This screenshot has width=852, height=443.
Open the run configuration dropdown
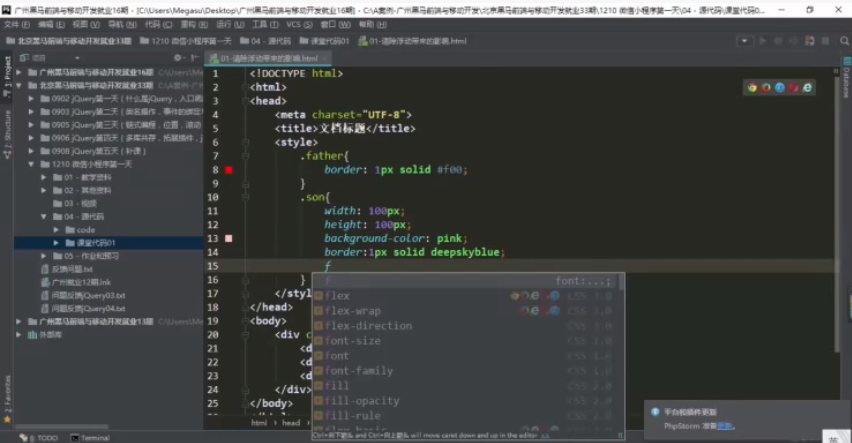pyautogui.click(x=744, y=41)
